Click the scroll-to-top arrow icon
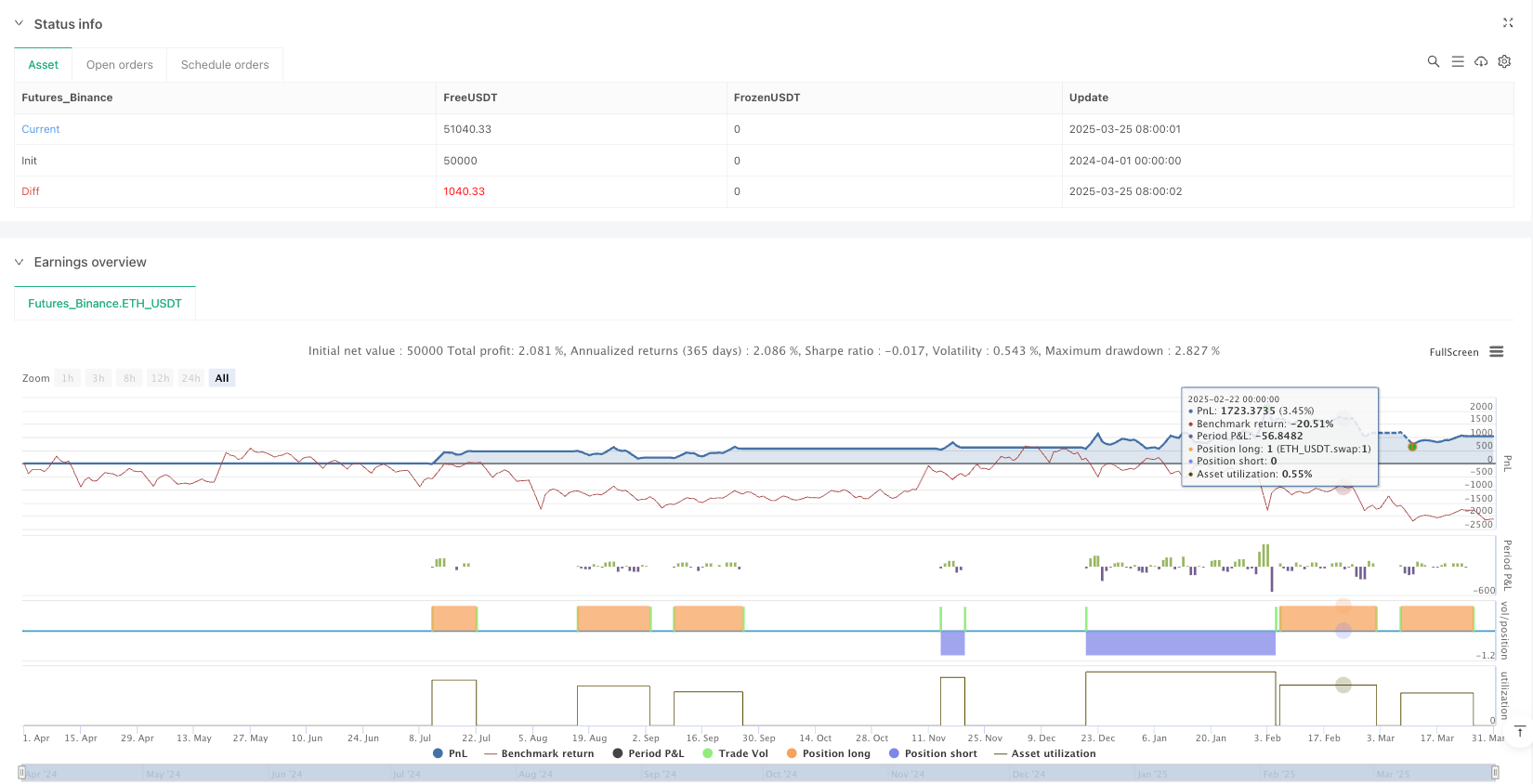This screenshot has height=784, width=1533. [x=1519, y=732]
